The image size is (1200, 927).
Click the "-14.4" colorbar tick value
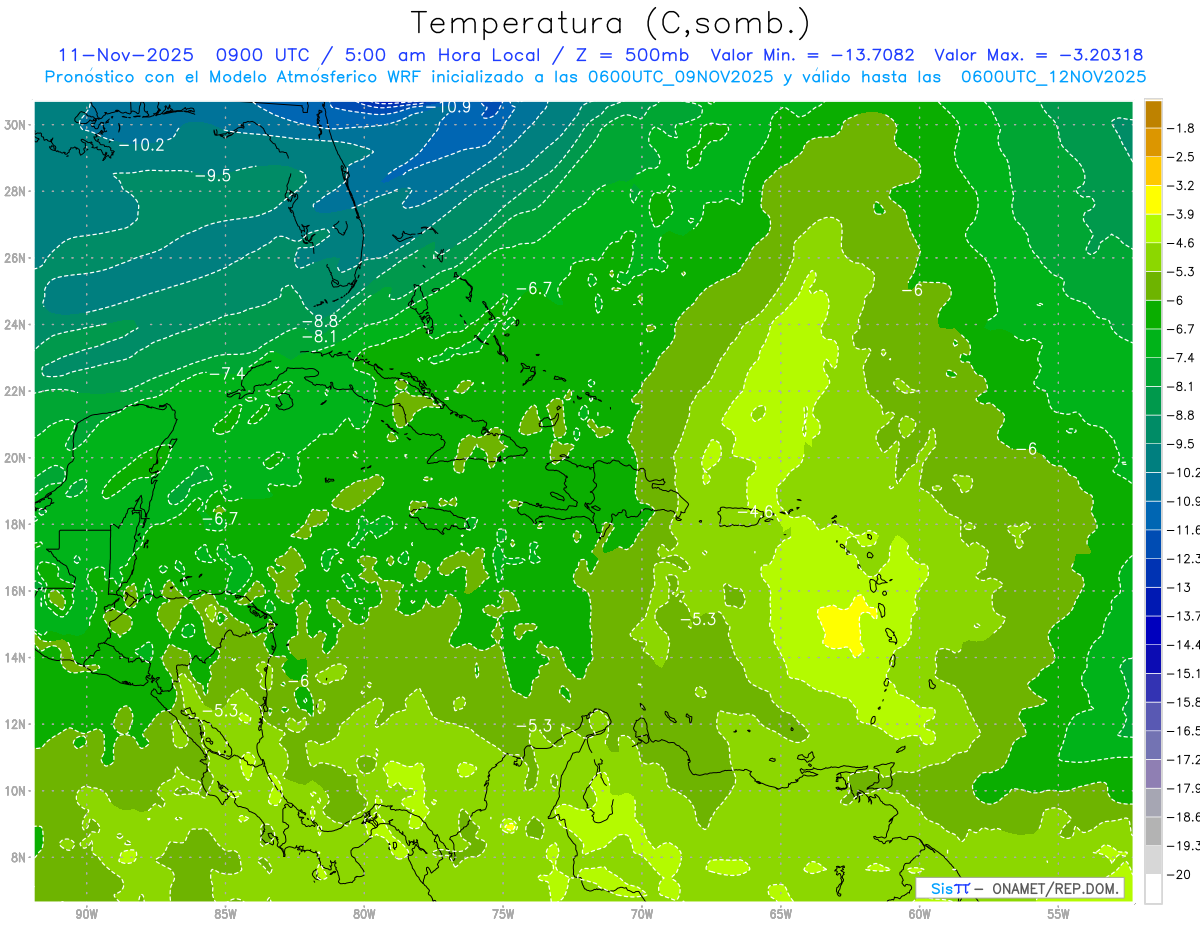(1184, 644)
